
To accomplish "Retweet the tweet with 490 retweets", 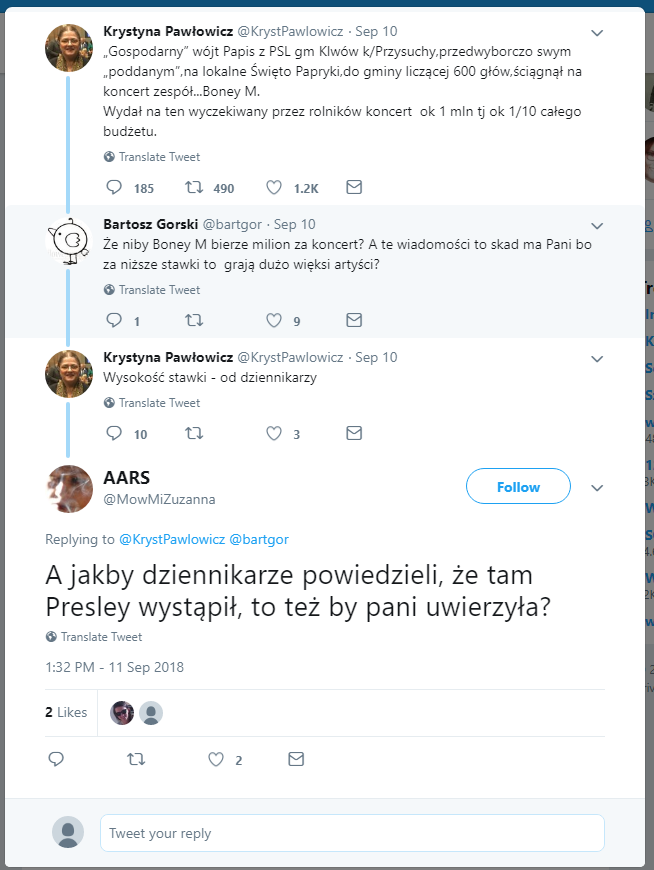I will (x=192, y=187).
